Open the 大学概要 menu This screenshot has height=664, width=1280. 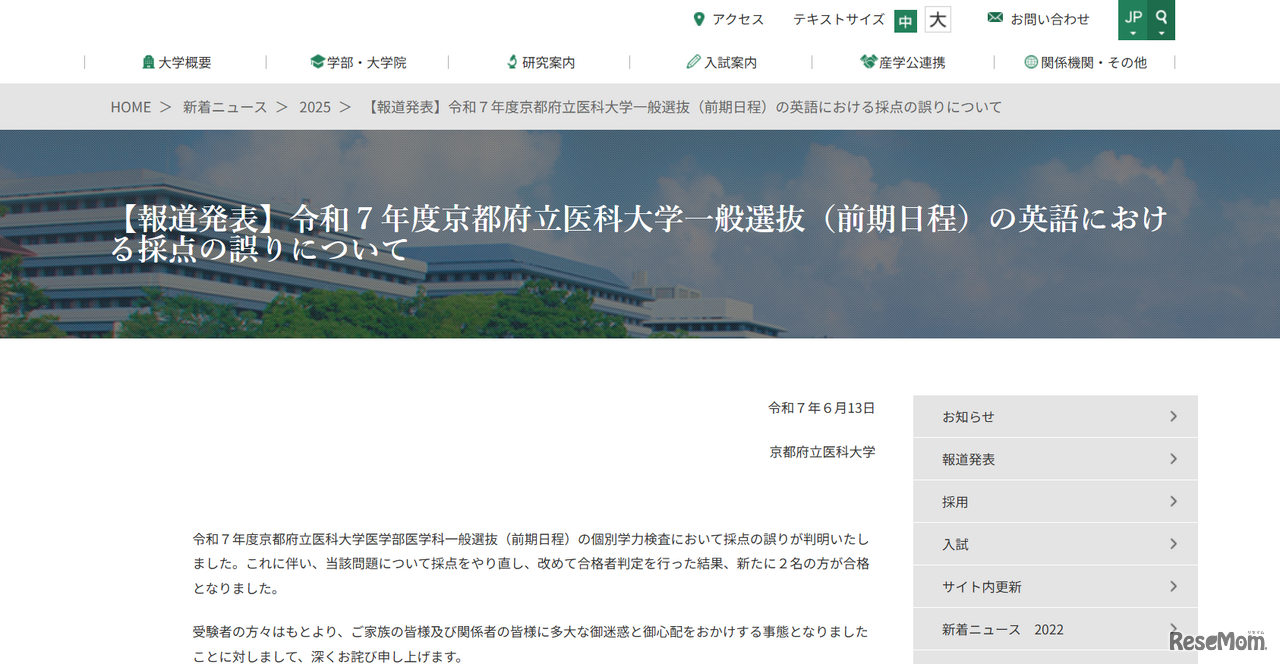pyautogui.click(x=185, y=62)
